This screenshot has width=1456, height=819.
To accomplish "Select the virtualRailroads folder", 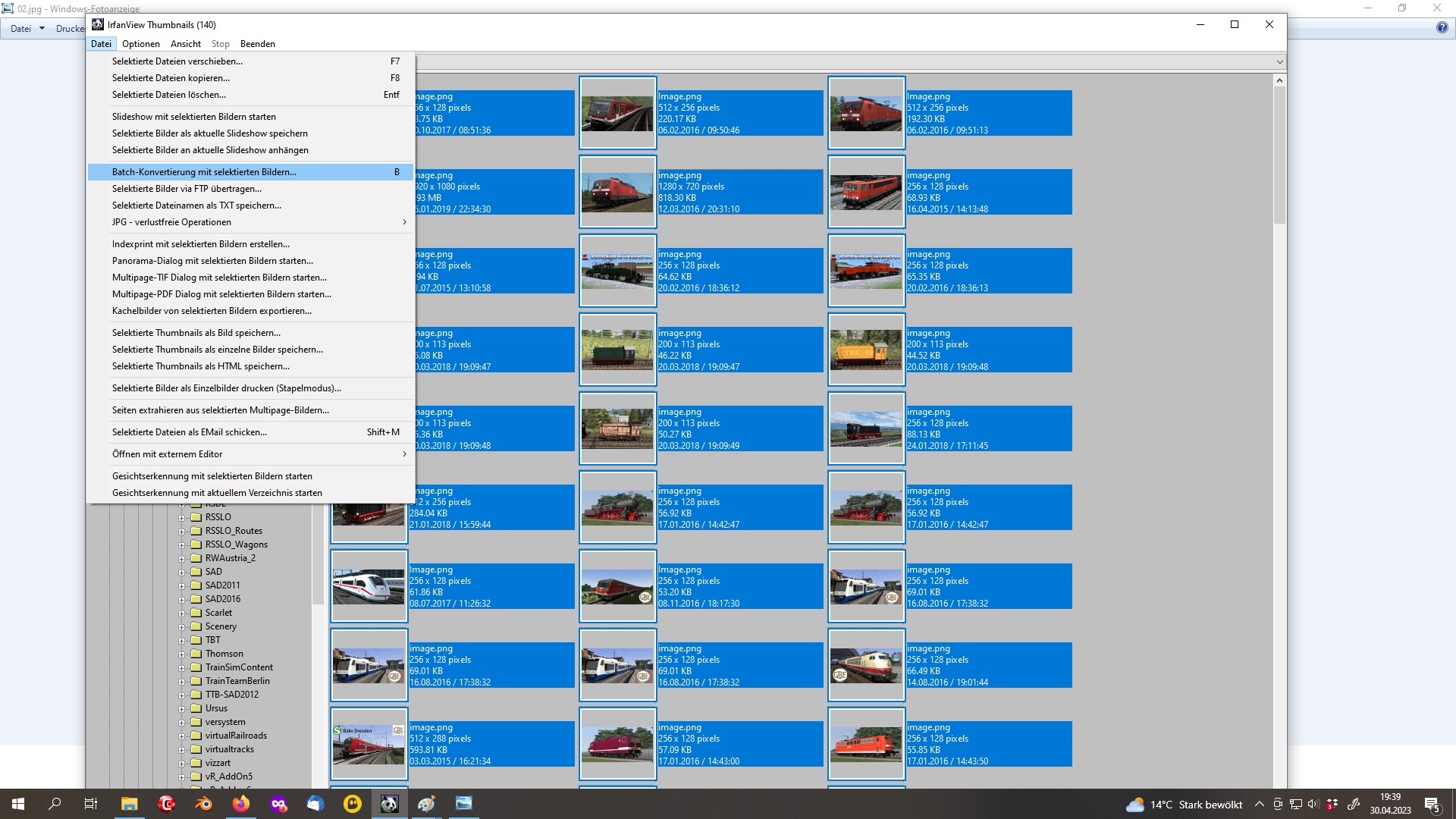I will 236,736.
